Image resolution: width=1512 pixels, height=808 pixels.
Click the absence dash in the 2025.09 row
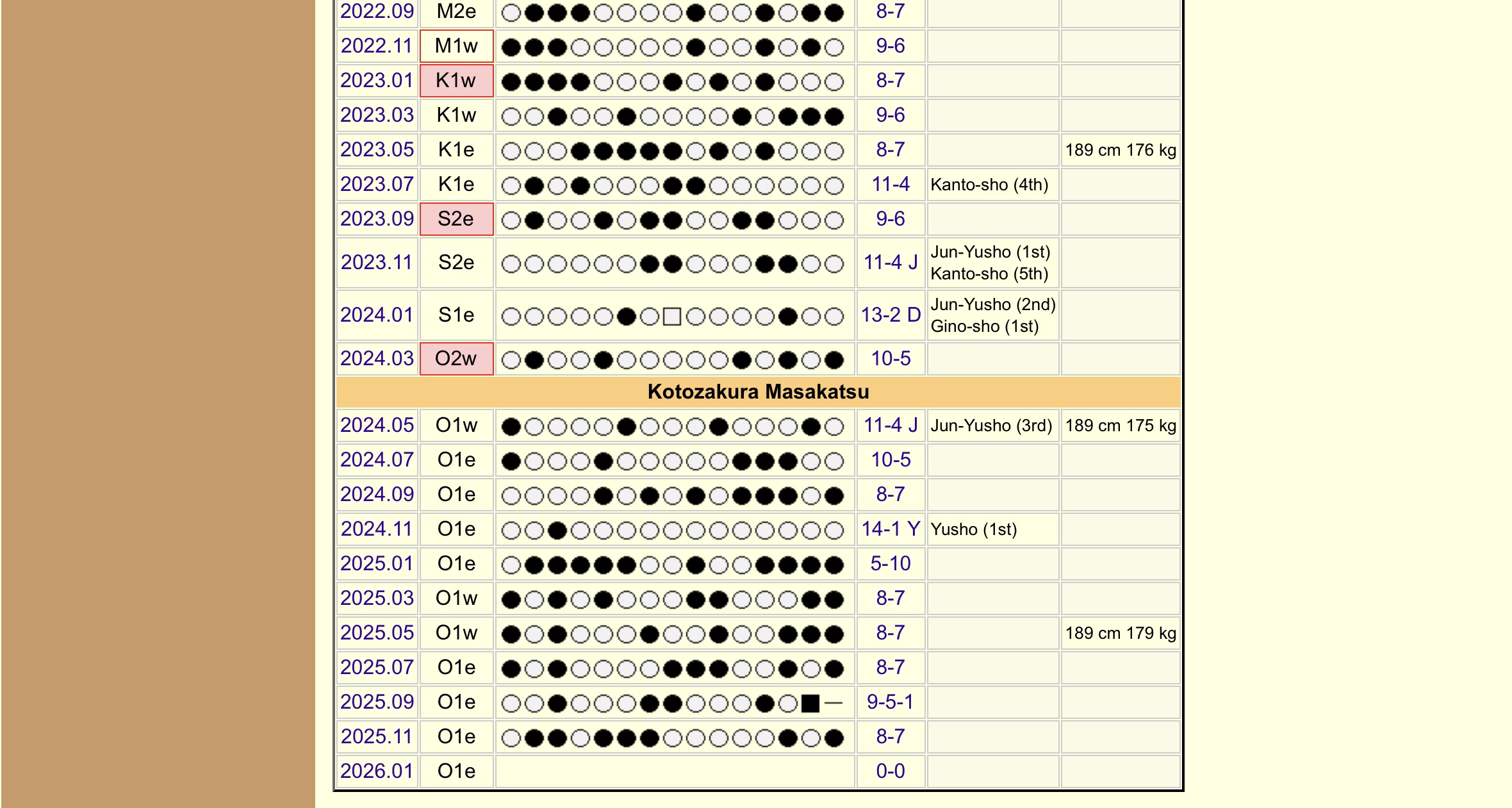click(x=834, y=704)
